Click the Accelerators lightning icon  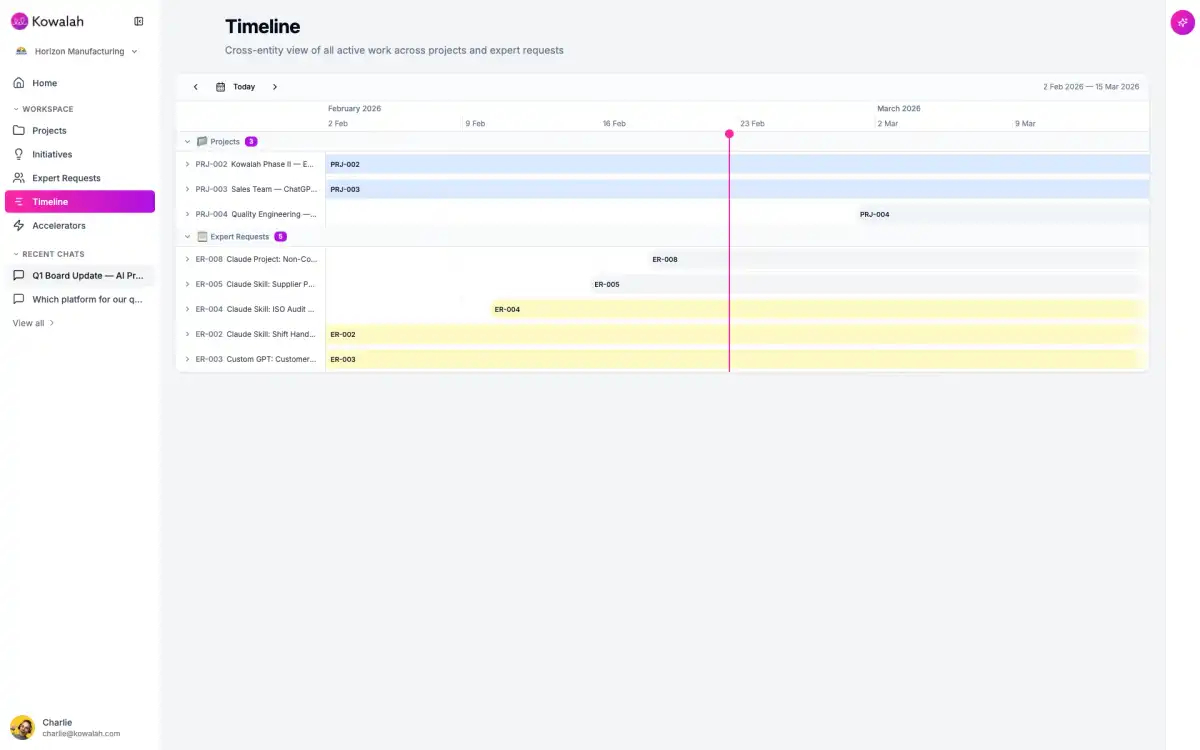point(19,226)
